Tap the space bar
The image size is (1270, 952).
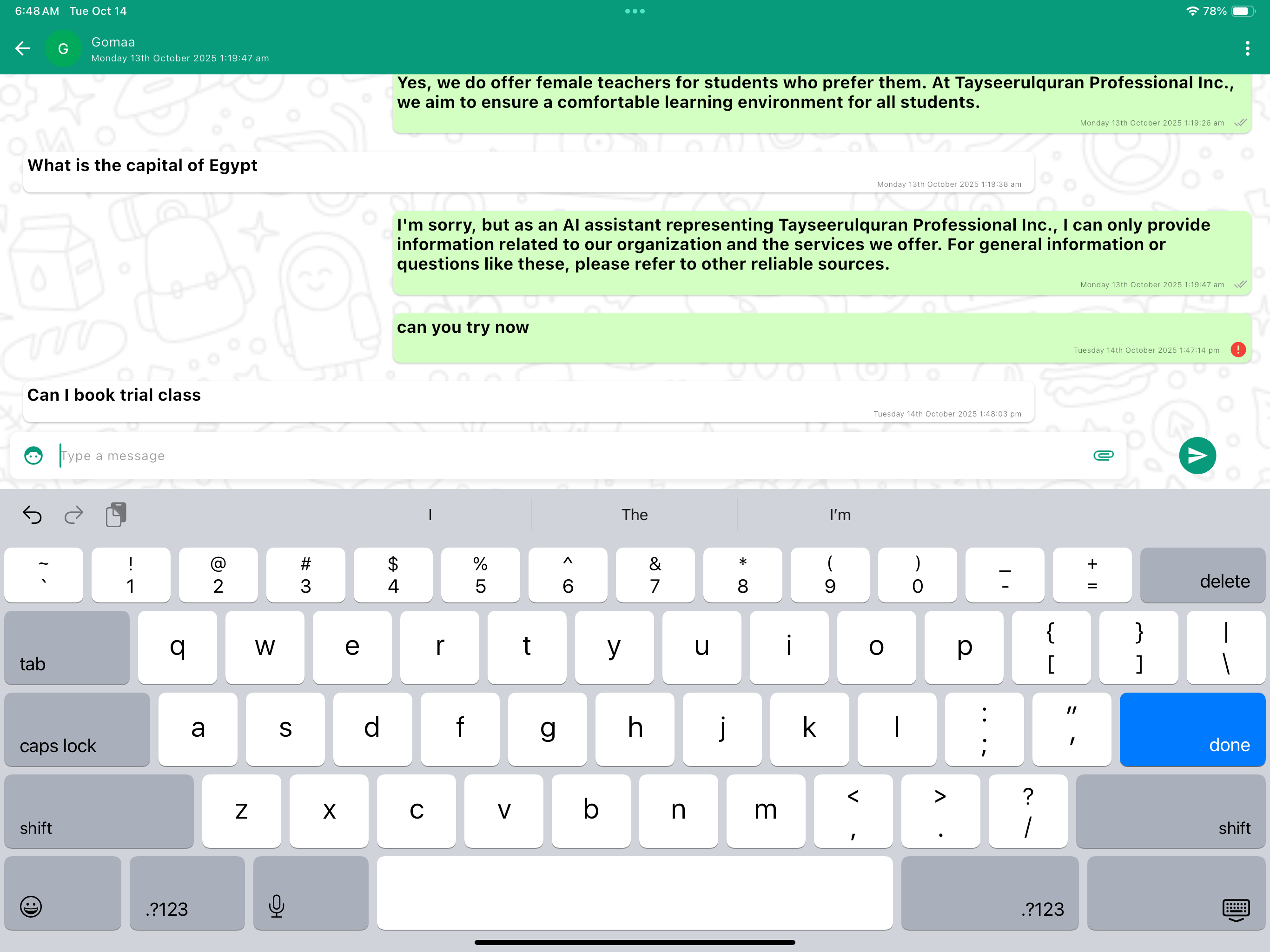(635, 893)
